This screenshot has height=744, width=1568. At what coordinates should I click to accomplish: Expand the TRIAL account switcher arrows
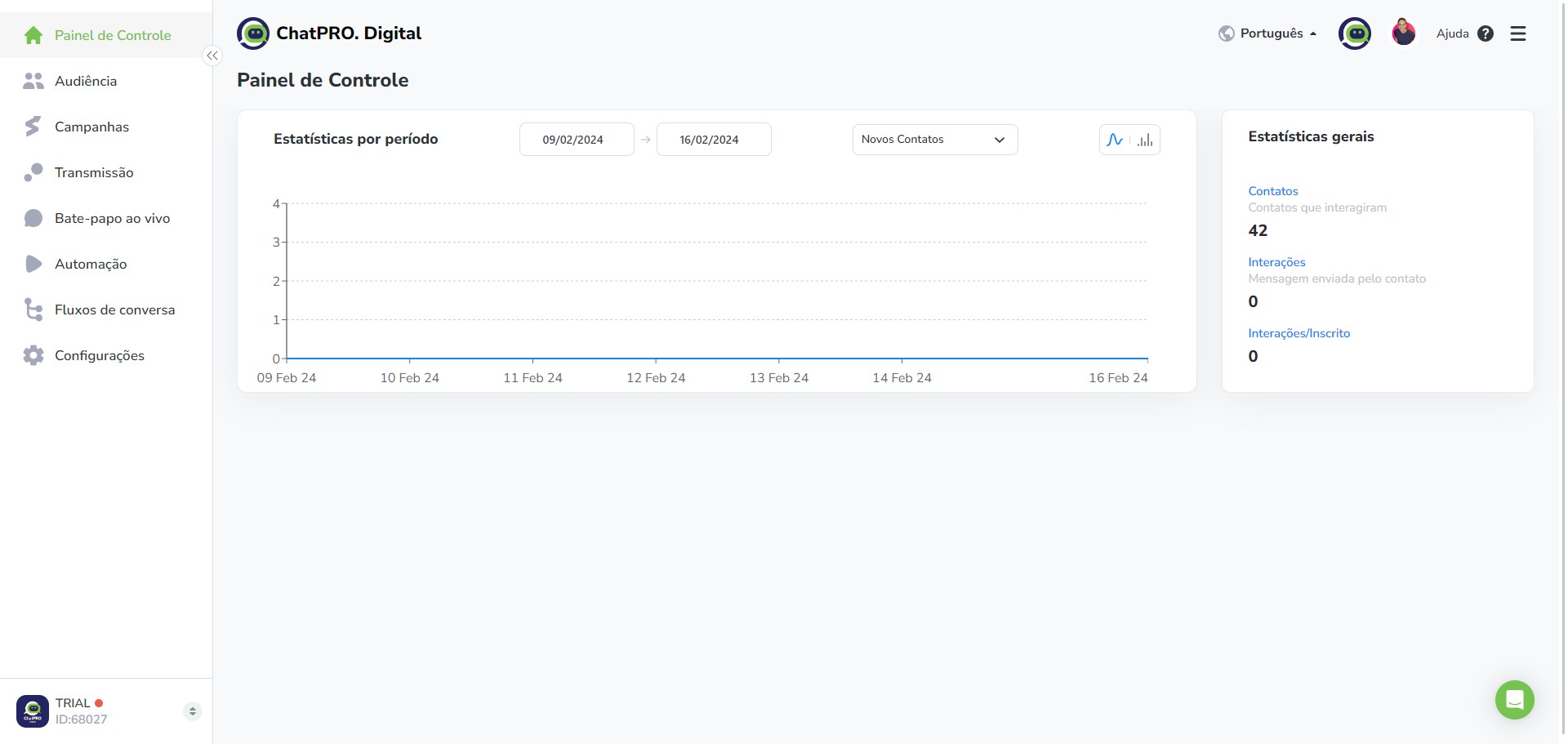coord(192,711)
